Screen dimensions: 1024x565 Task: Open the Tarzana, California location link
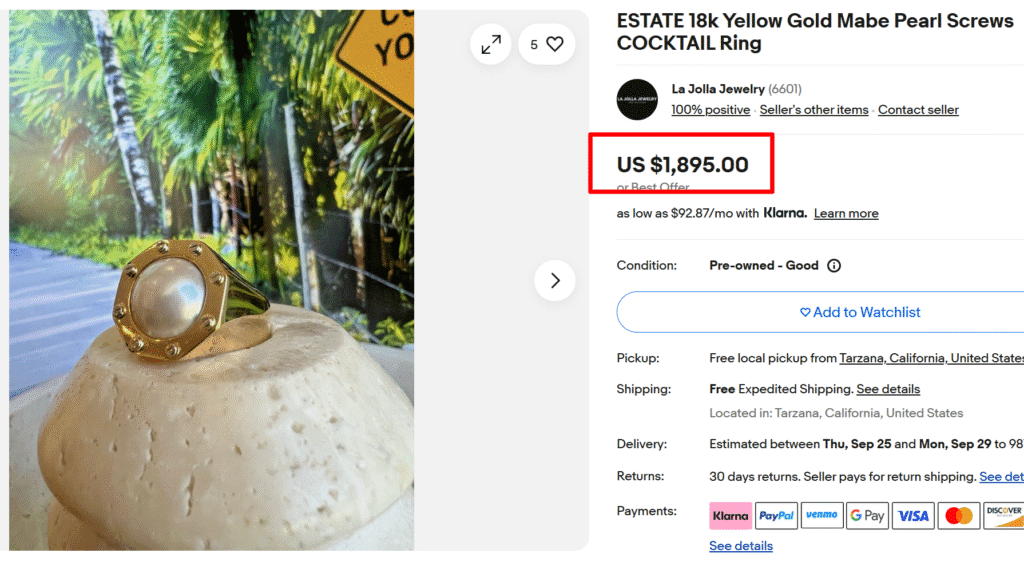[930, 358]
